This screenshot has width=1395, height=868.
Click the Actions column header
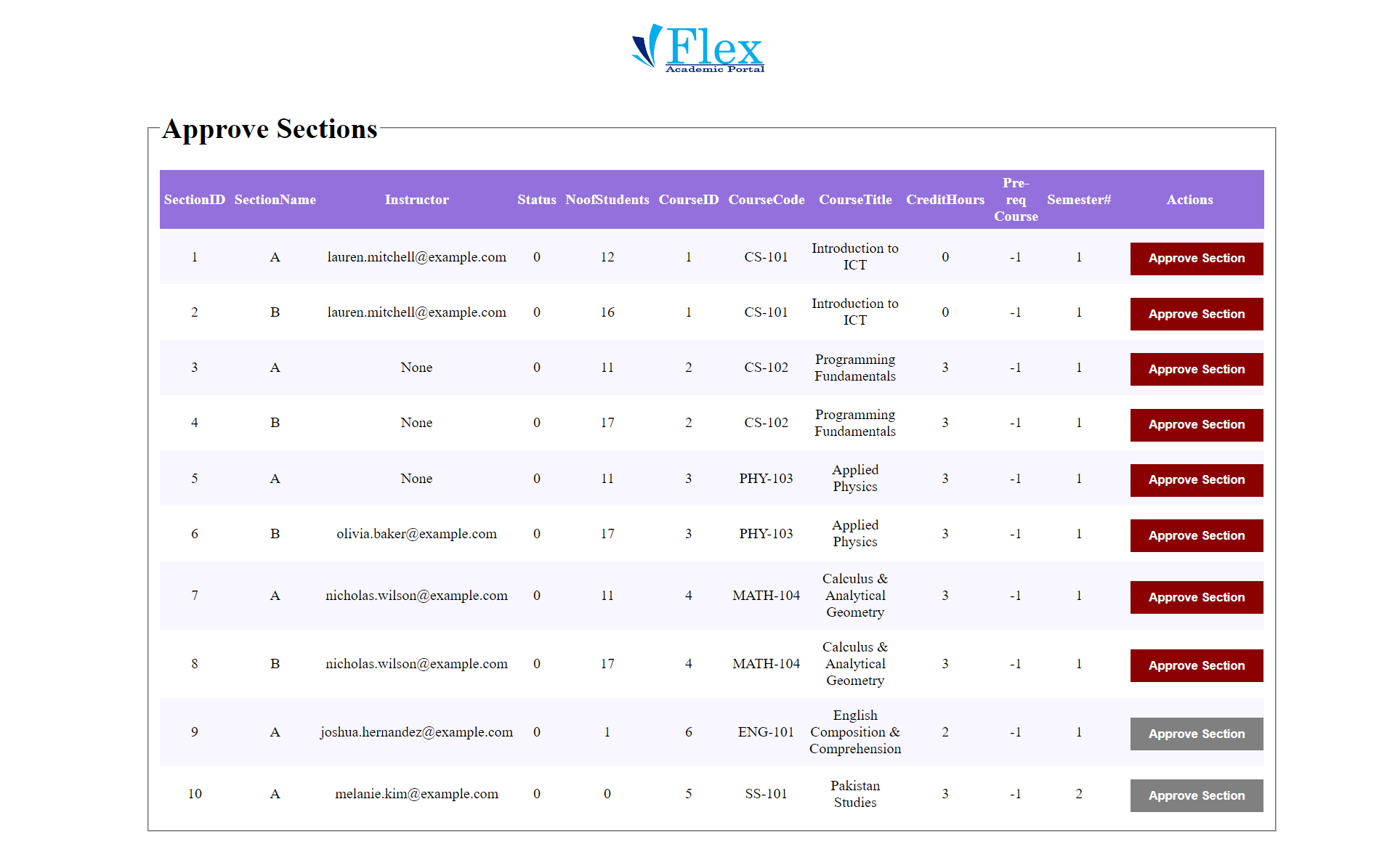coord(1189,200)
